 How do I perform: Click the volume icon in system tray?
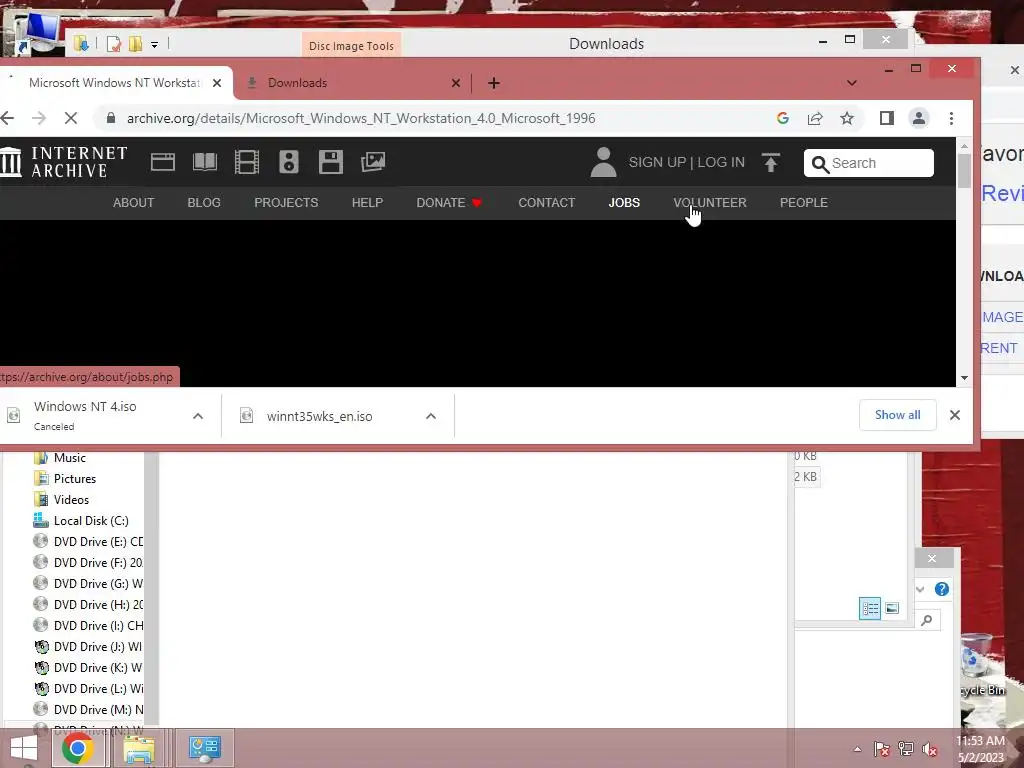click(931, 749)
